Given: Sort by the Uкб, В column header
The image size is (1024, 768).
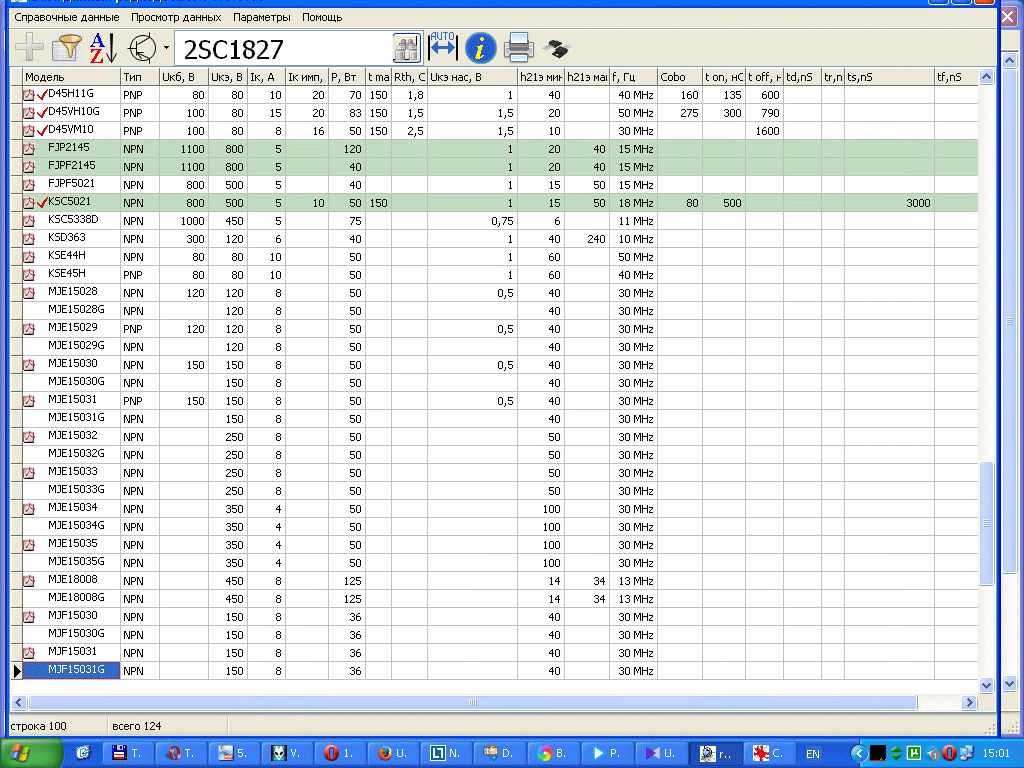Looking at the screenshot, I should click(184, 77).
